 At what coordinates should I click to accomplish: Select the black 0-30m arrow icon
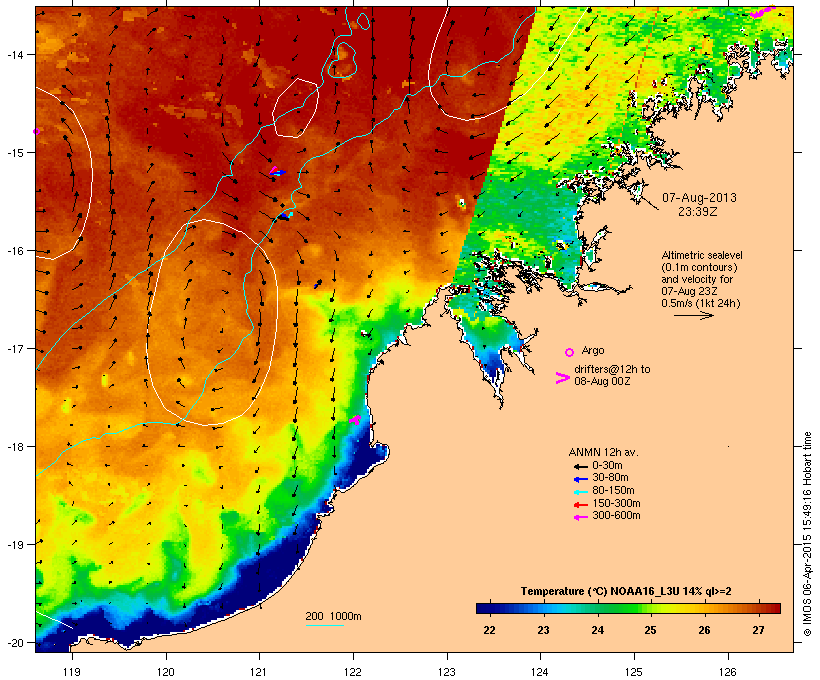point(580,466)
